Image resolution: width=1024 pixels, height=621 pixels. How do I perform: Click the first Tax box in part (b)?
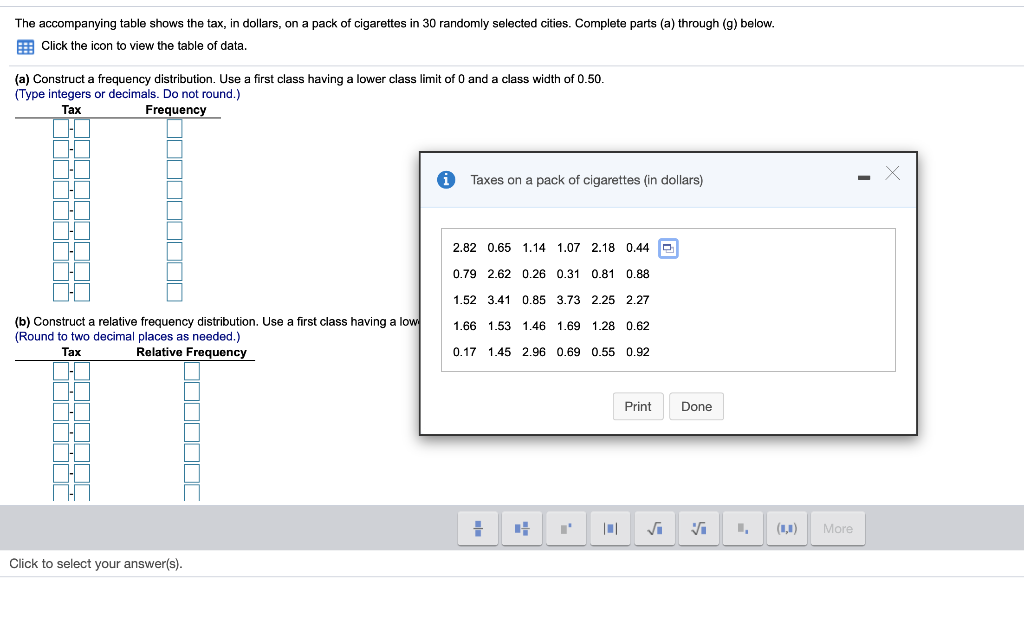coord(60,370)
